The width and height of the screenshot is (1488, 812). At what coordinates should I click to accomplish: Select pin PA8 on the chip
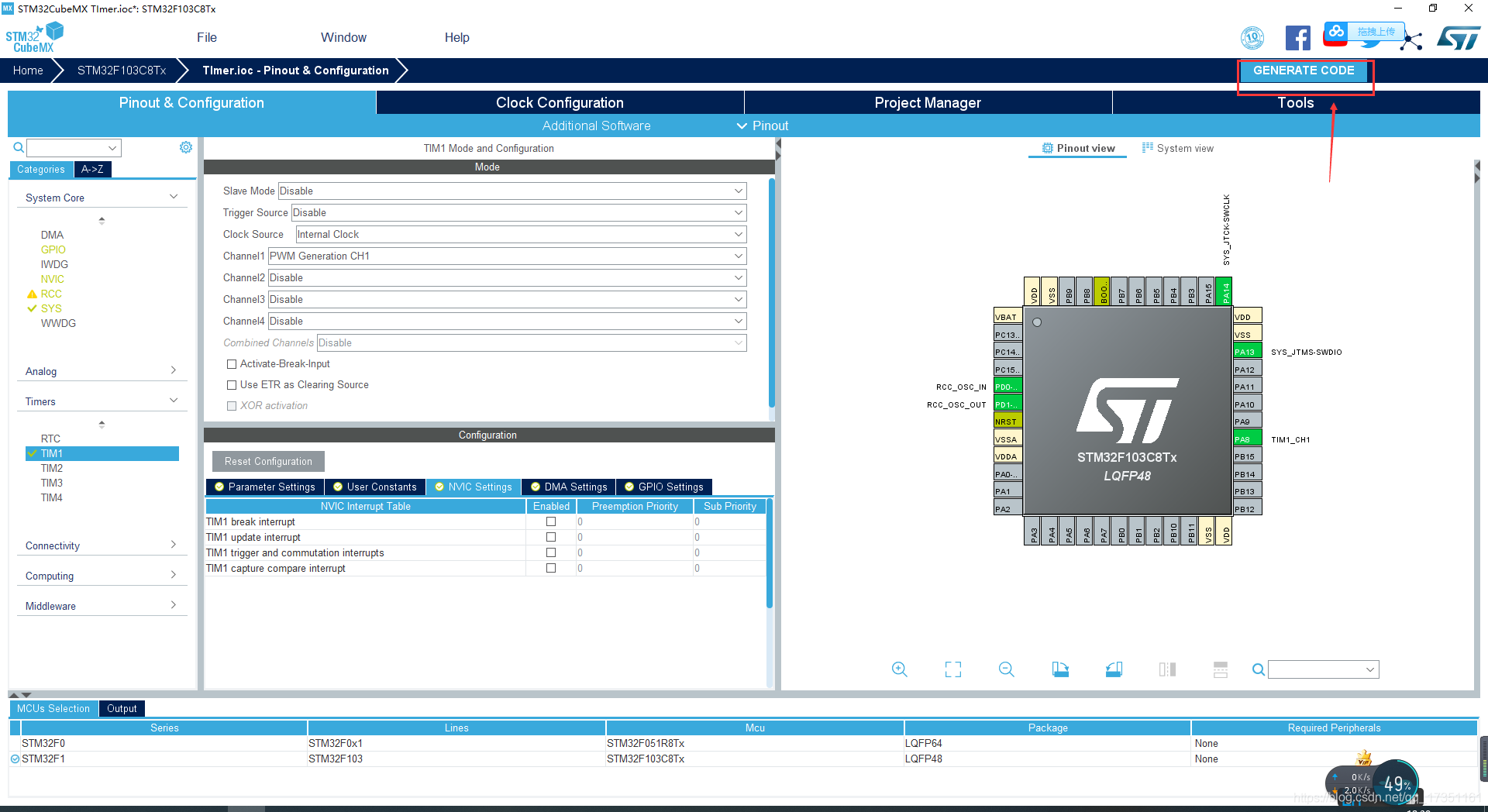click(1247, 439)
